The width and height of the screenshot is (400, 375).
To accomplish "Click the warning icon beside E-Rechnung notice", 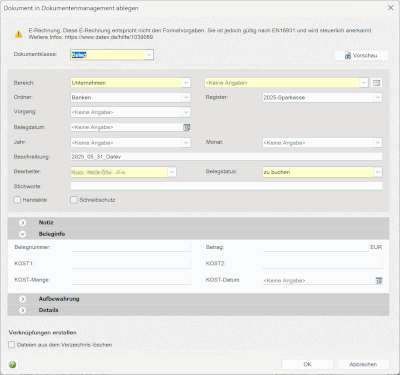I will point(18,34).
